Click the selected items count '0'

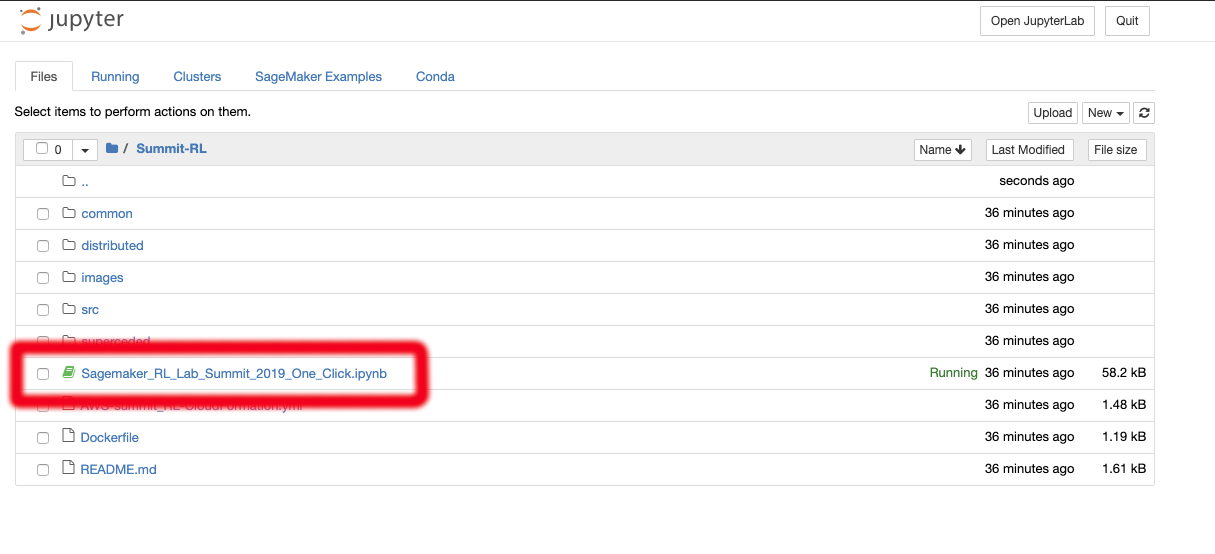pos(58,150)
